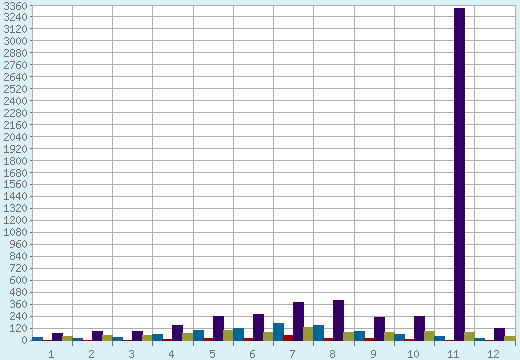Click the y-axis value 1200
The image size is (520, 360).
[15, 220]
